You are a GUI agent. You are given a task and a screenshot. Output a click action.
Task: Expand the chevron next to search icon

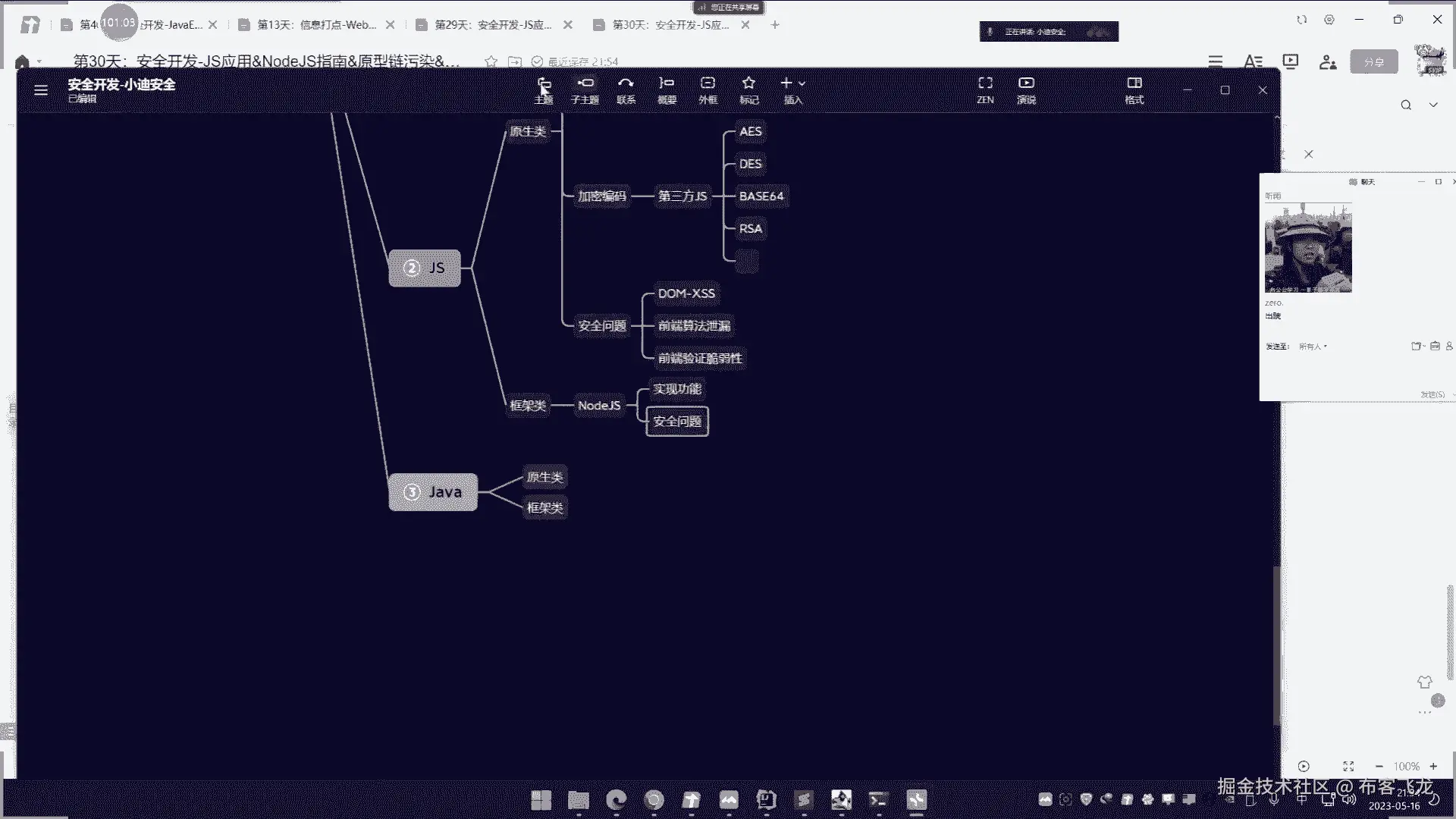tap(1433, 105)
